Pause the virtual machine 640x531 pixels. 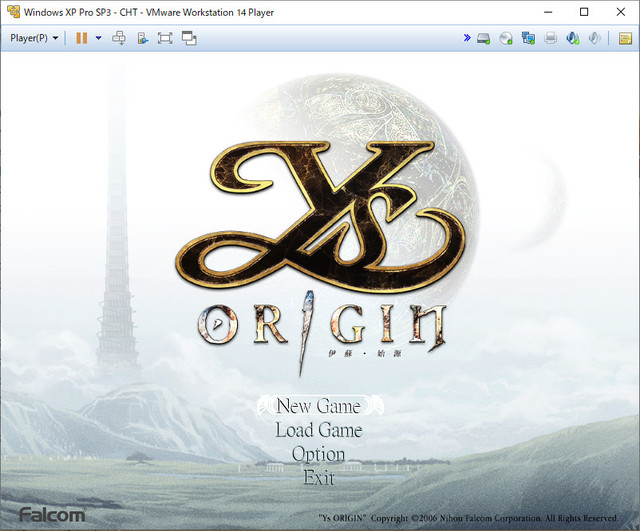[82, 38]
